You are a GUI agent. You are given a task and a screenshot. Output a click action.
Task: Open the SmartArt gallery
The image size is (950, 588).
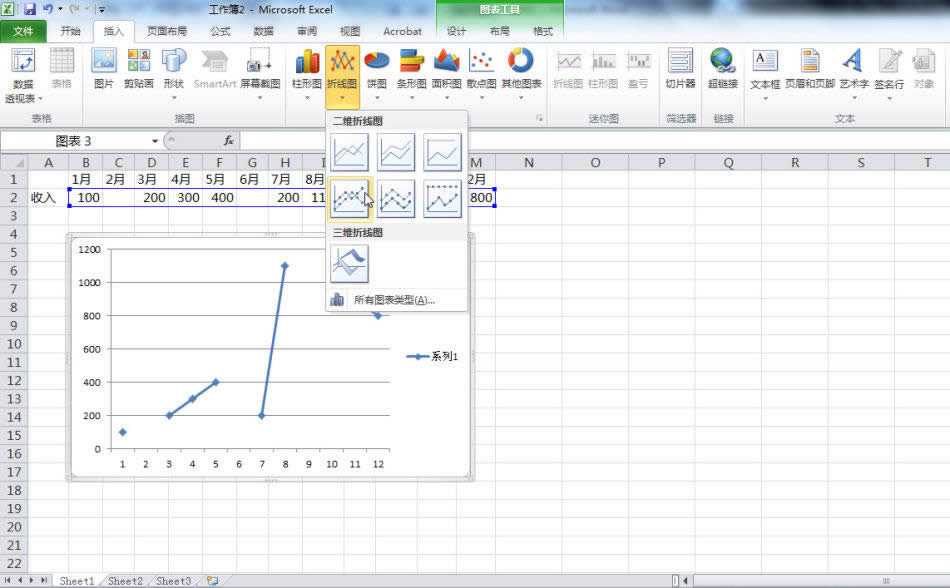(212, 70)
